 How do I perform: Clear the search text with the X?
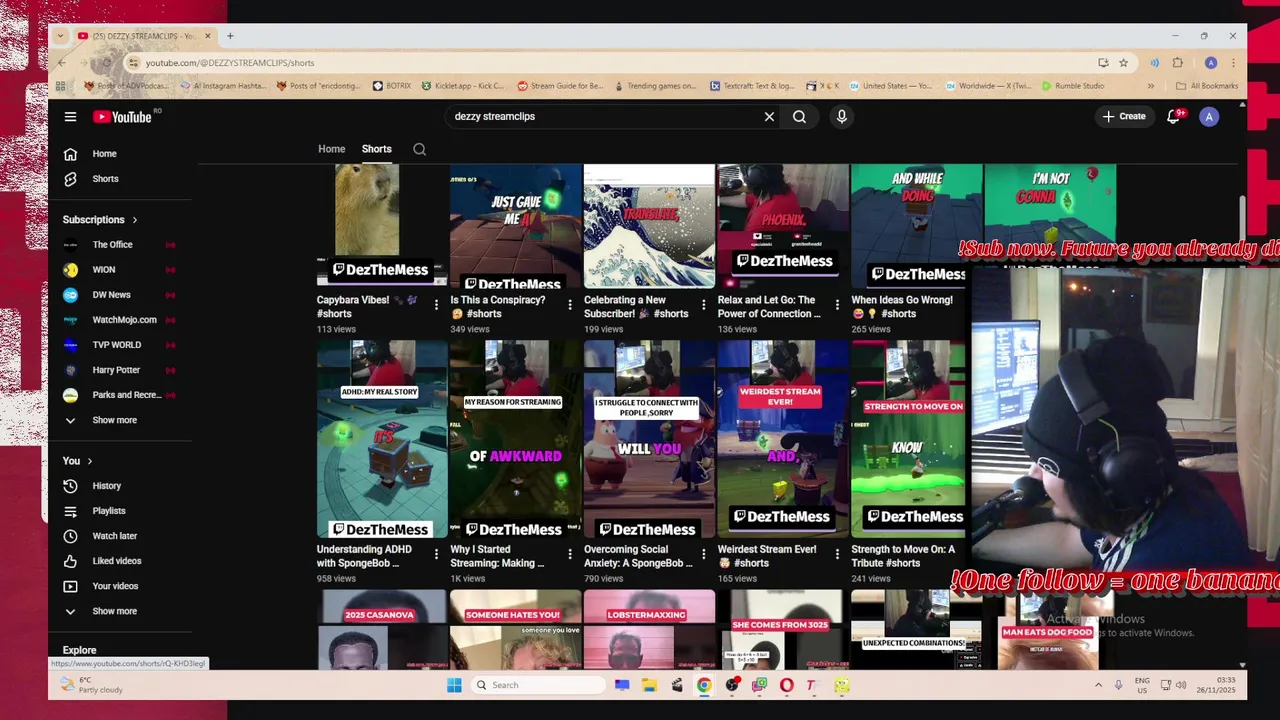[x=769, y=117]
